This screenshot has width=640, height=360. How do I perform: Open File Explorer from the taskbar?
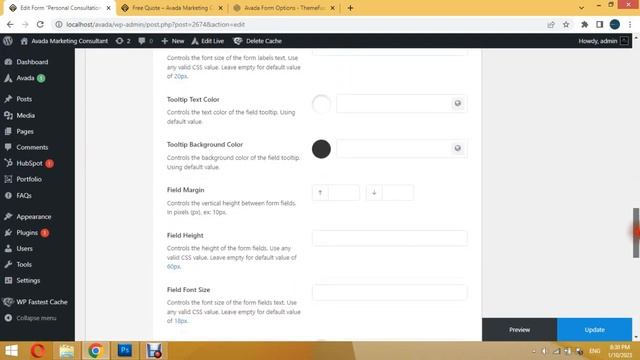click(66, 351)
